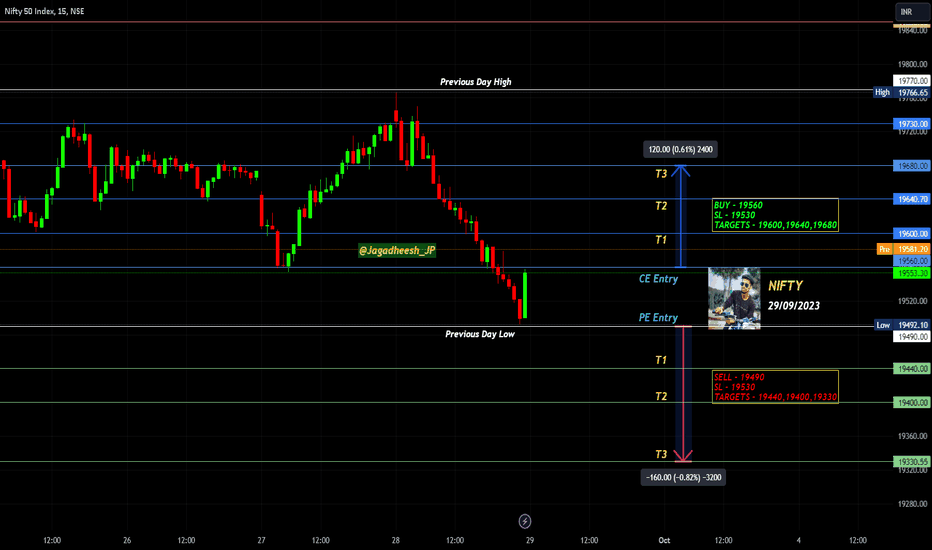This screenshot has height=550, width=932.
Task: Click the red downward measure arrow
Action: pos(684,394)
